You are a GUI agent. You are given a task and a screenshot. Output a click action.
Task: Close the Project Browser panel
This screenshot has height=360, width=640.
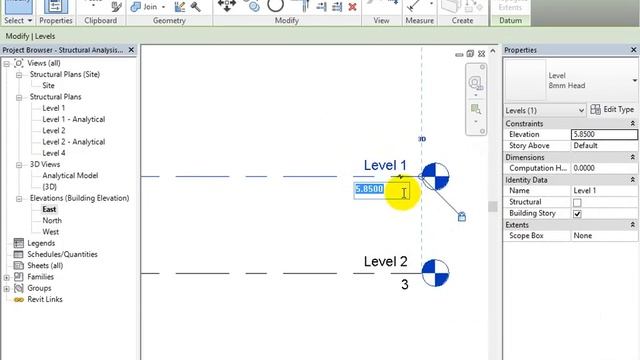(x=131, y=50)
